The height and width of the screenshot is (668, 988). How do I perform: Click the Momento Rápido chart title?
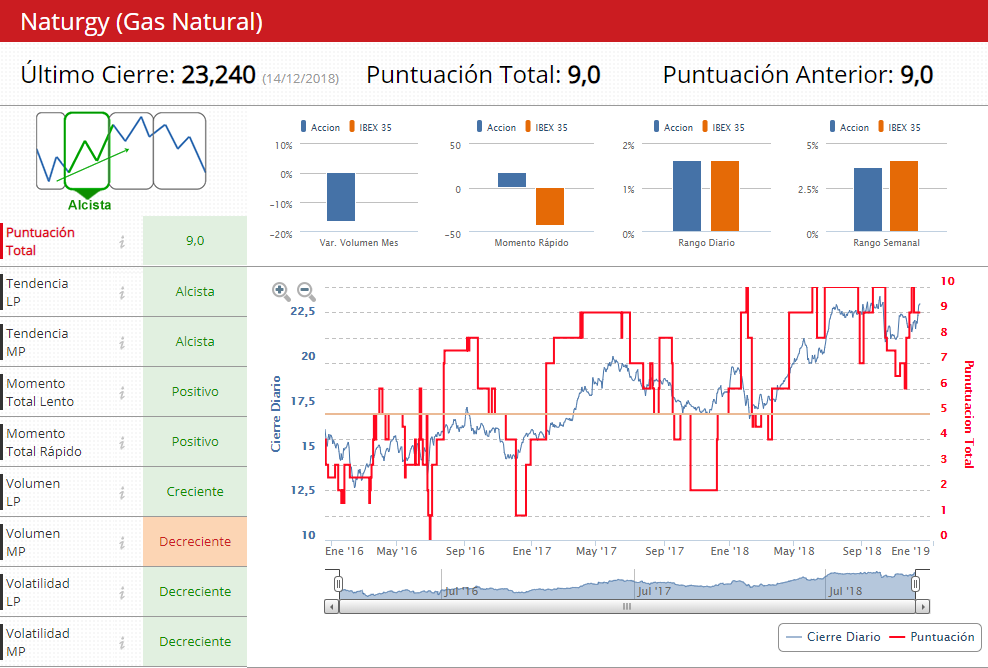coord(531,243)
